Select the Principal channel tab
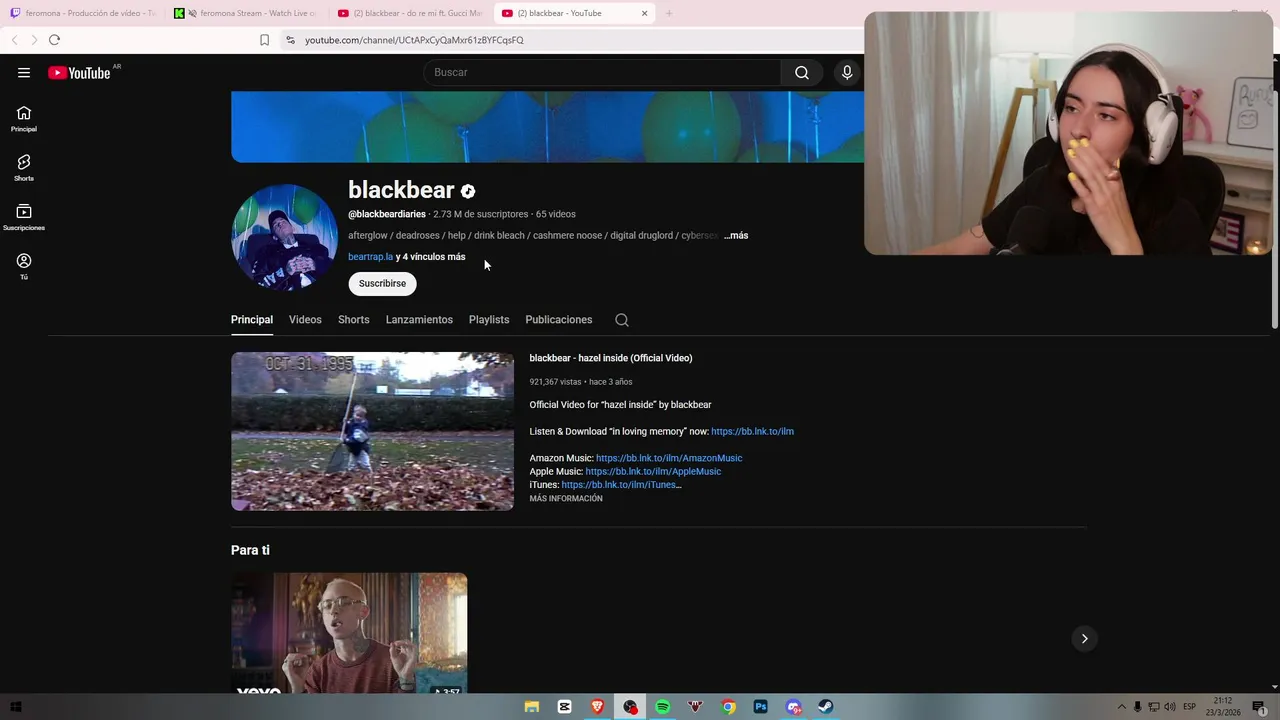The image size is (1280, 720). (x=252, y=320)
